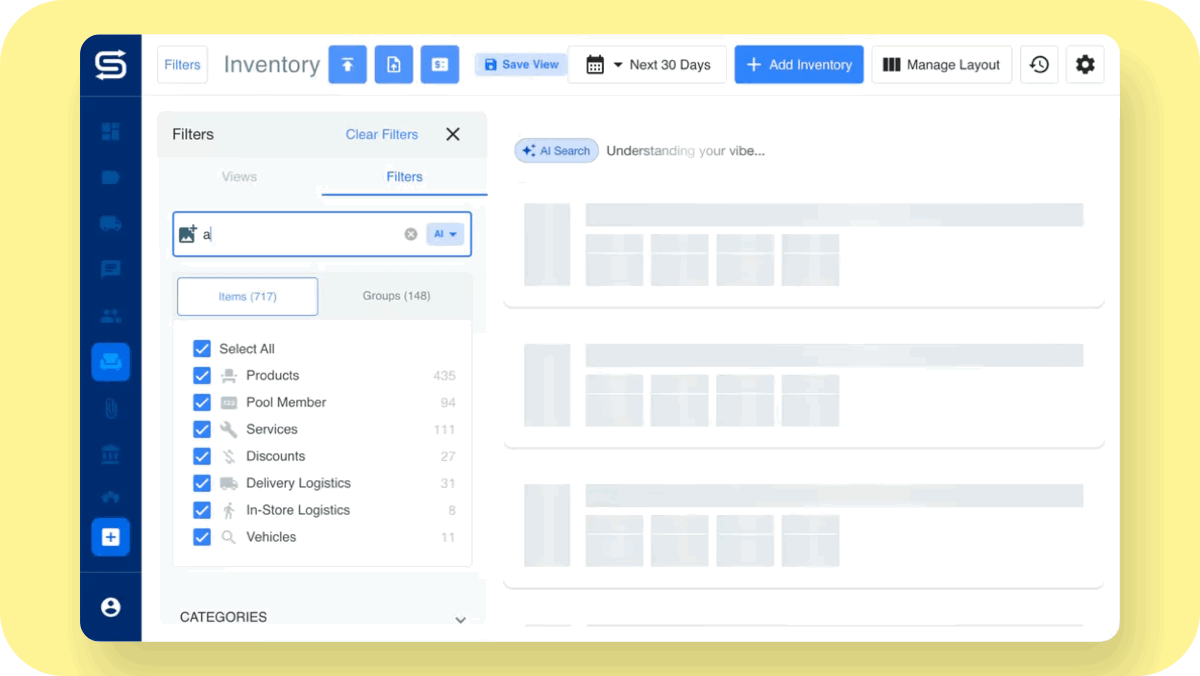Expand the CATEGORIES section
The image size is (1200, 676).
coord(460,620)
